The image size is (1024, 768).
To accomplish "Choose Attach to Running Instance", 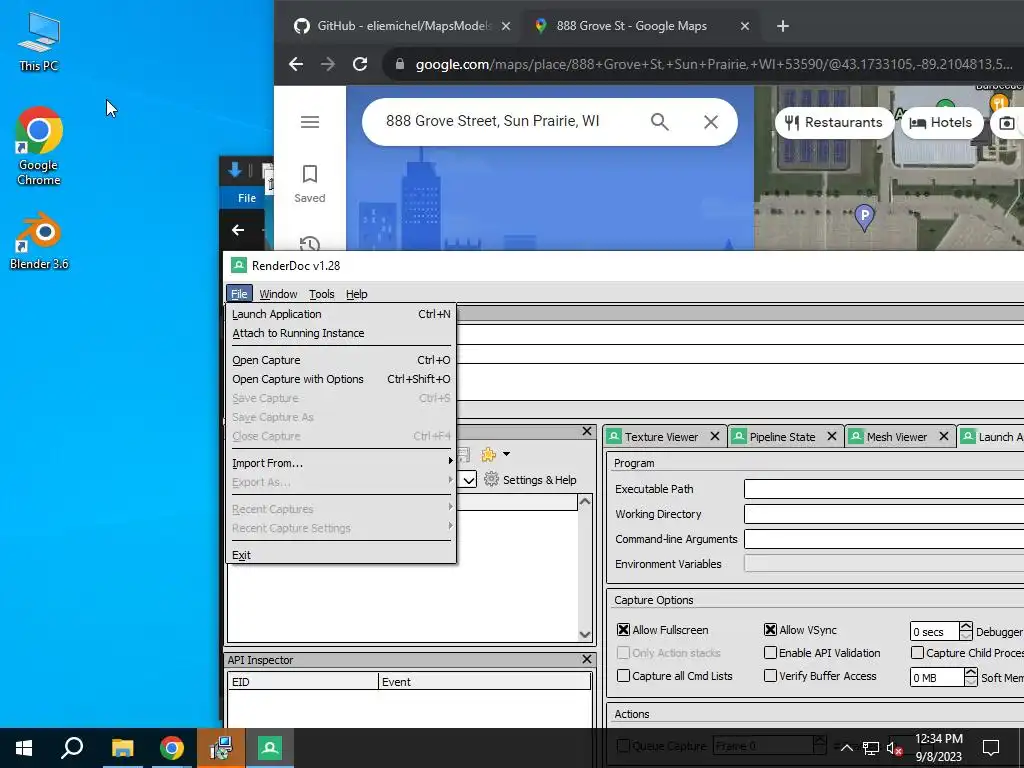I will 341,333.
